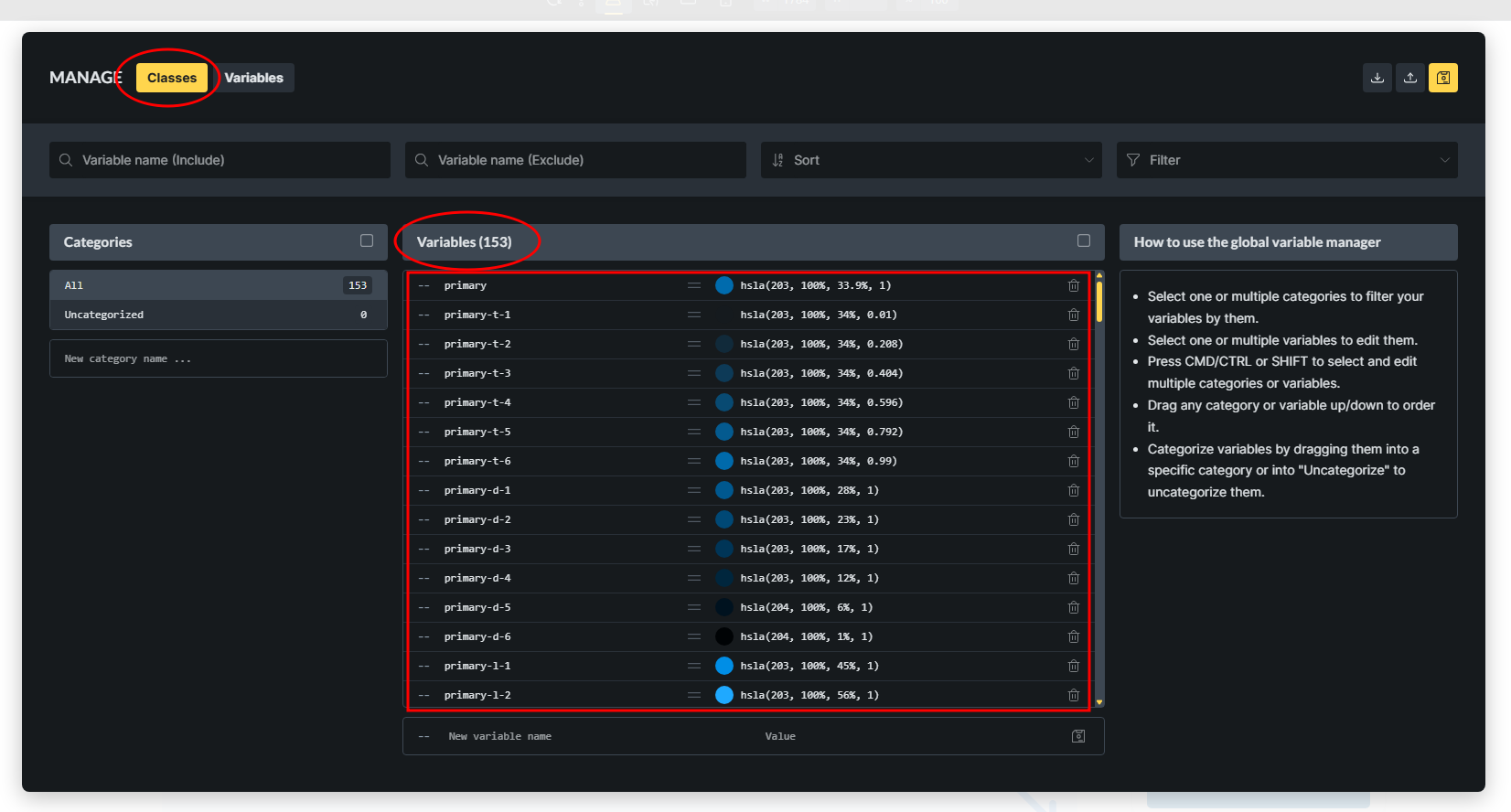Select the Uncategorized category

tap(218, 315)
